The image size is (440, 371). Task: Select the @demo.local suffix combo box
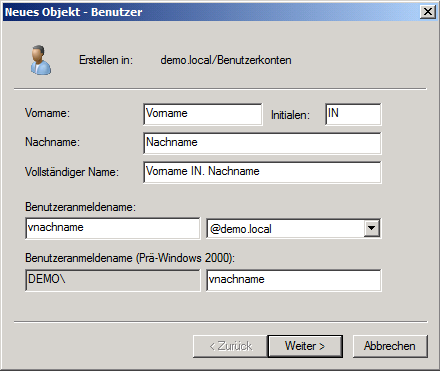tap(294, 229)
